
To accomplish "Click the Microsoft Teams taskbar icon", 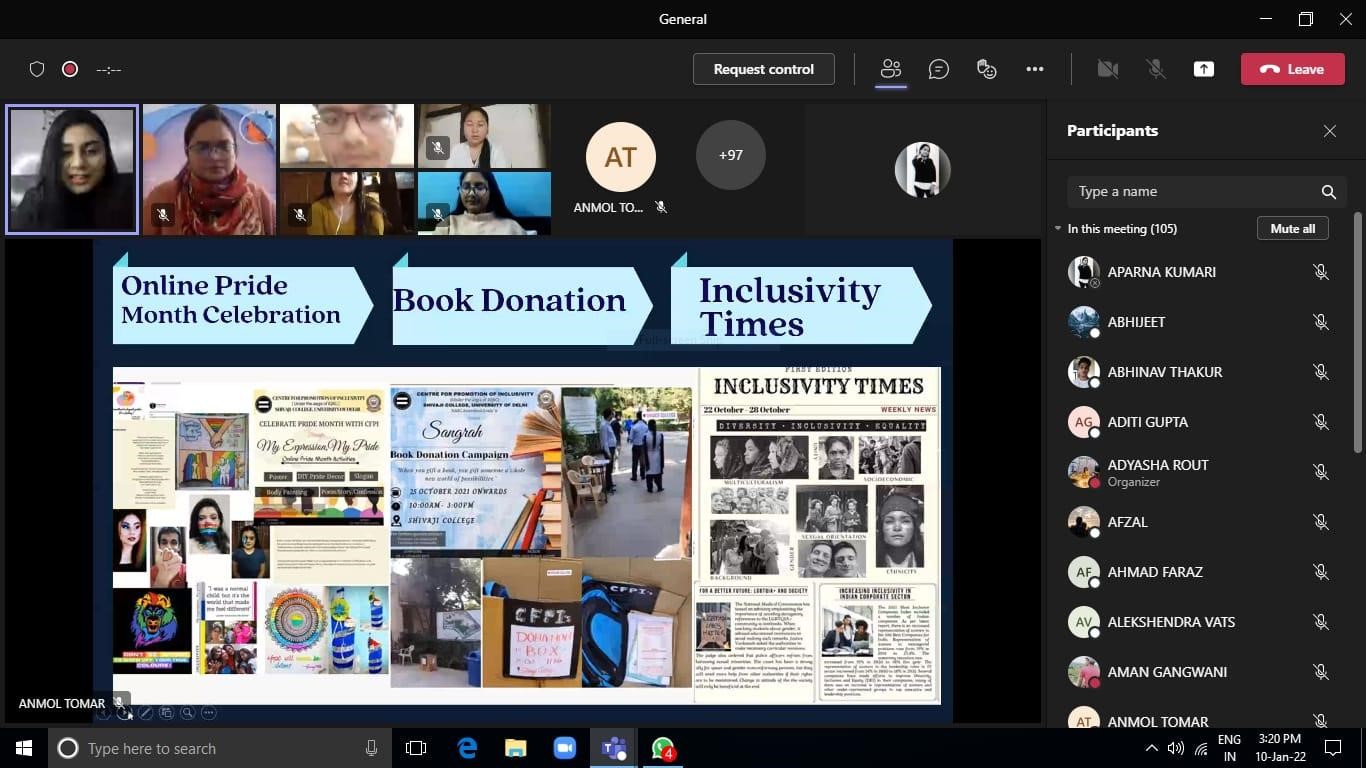I will (613, 748).
